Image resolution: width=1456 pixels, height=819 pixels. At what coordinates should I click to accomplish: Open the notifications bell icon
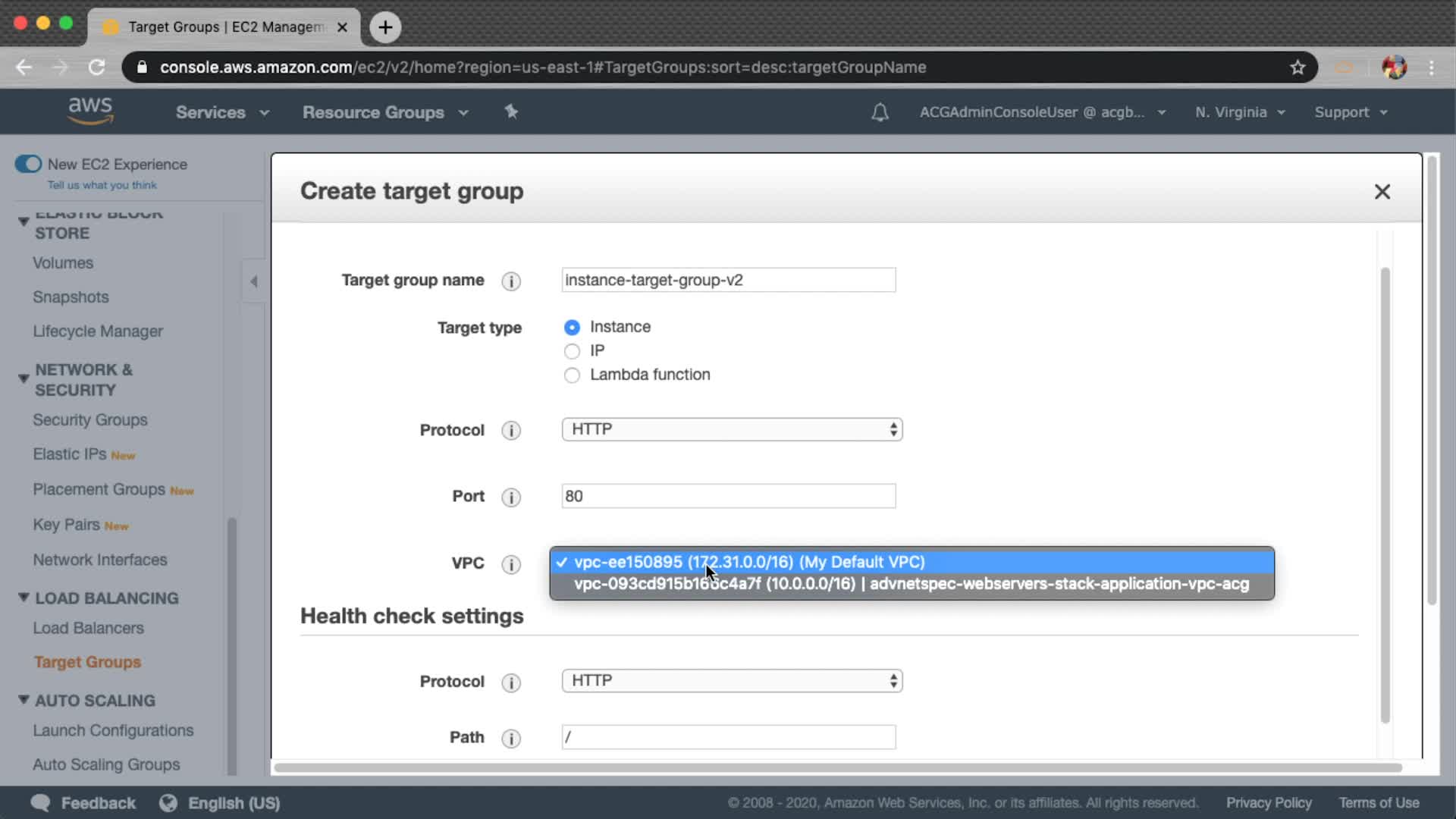(x=880, y=112)
